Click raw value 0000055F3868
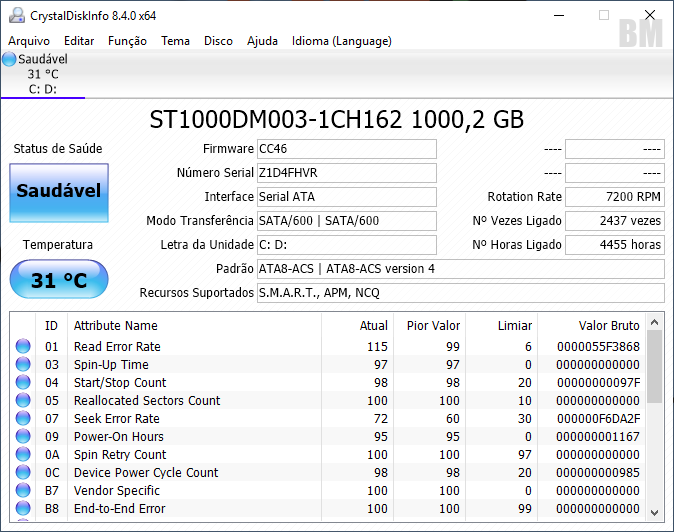Viewport: 674px width, 532px height. click(x=598, y=347)
